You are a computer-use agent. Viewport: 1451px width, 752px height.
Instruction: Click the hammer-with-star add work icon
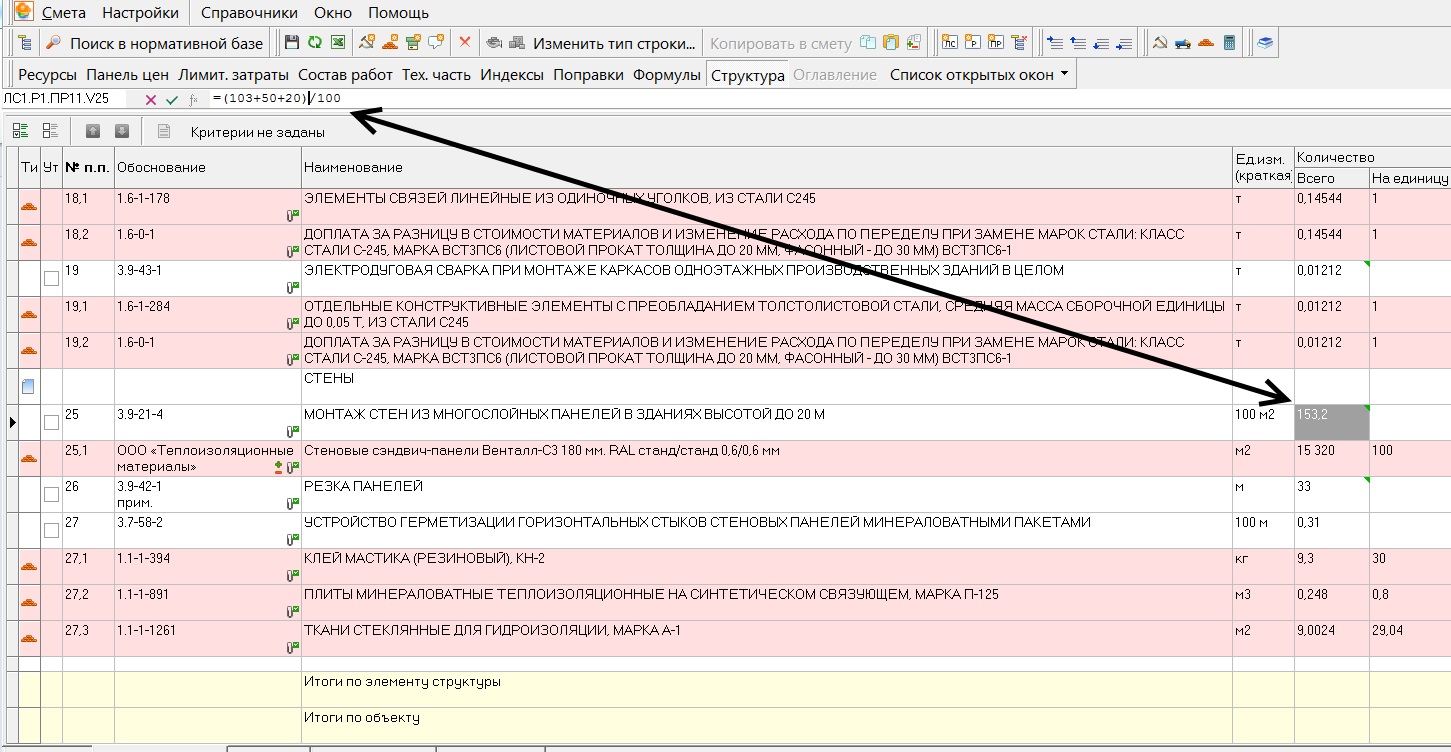pyautogui.click(x=367, y=43)
